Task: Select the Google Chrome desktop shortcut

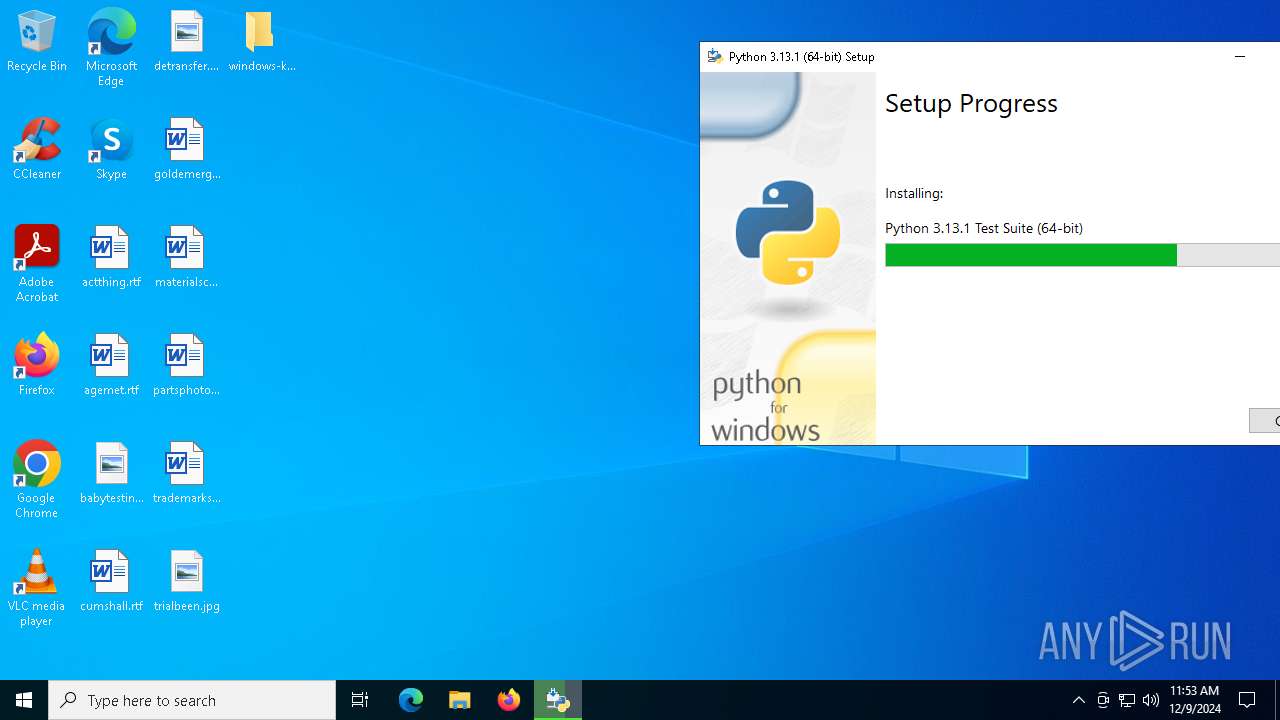Action: (x=37, y=480)
